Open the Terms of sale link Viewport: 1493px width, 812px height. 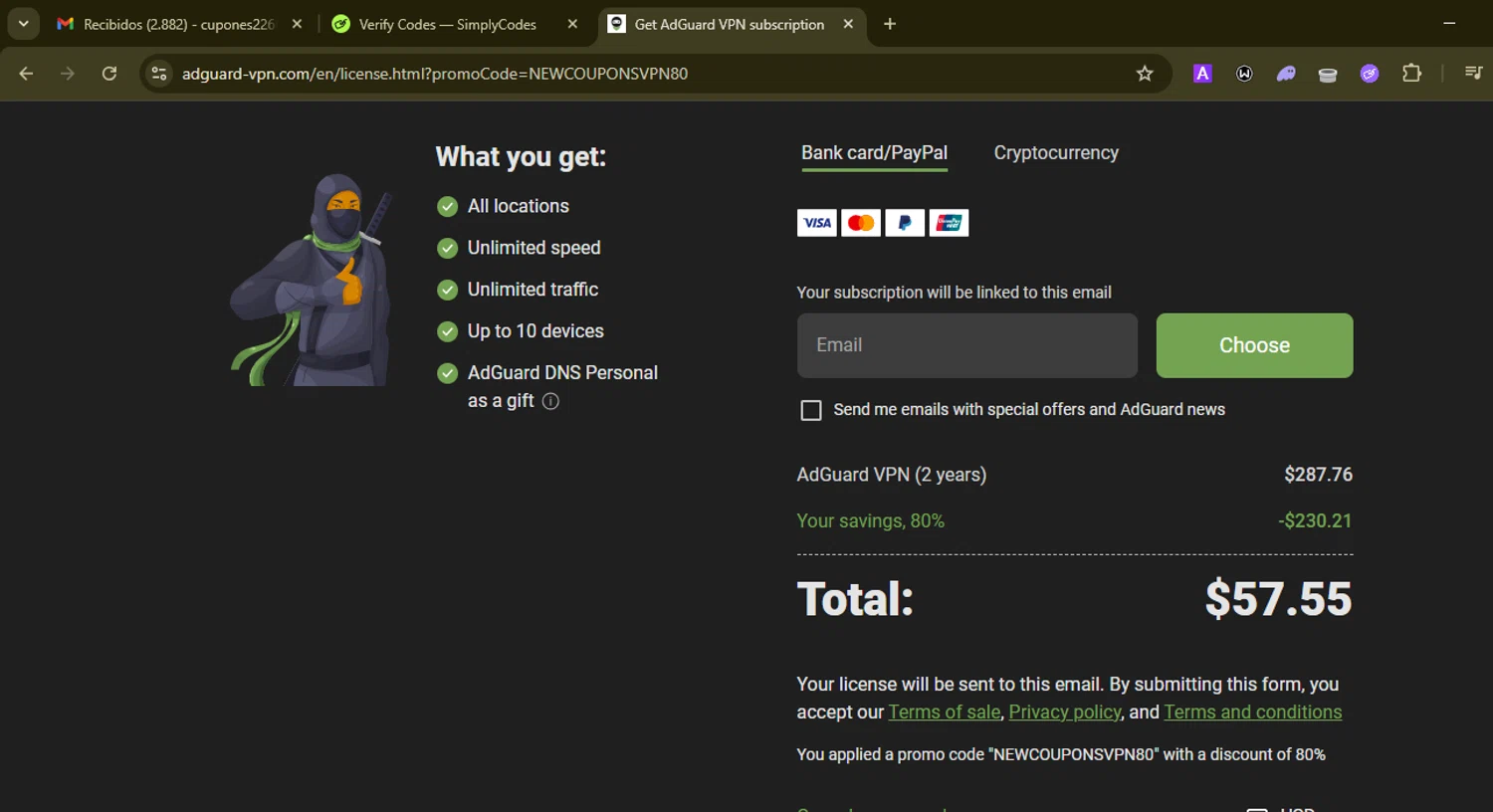coord(945,712)
